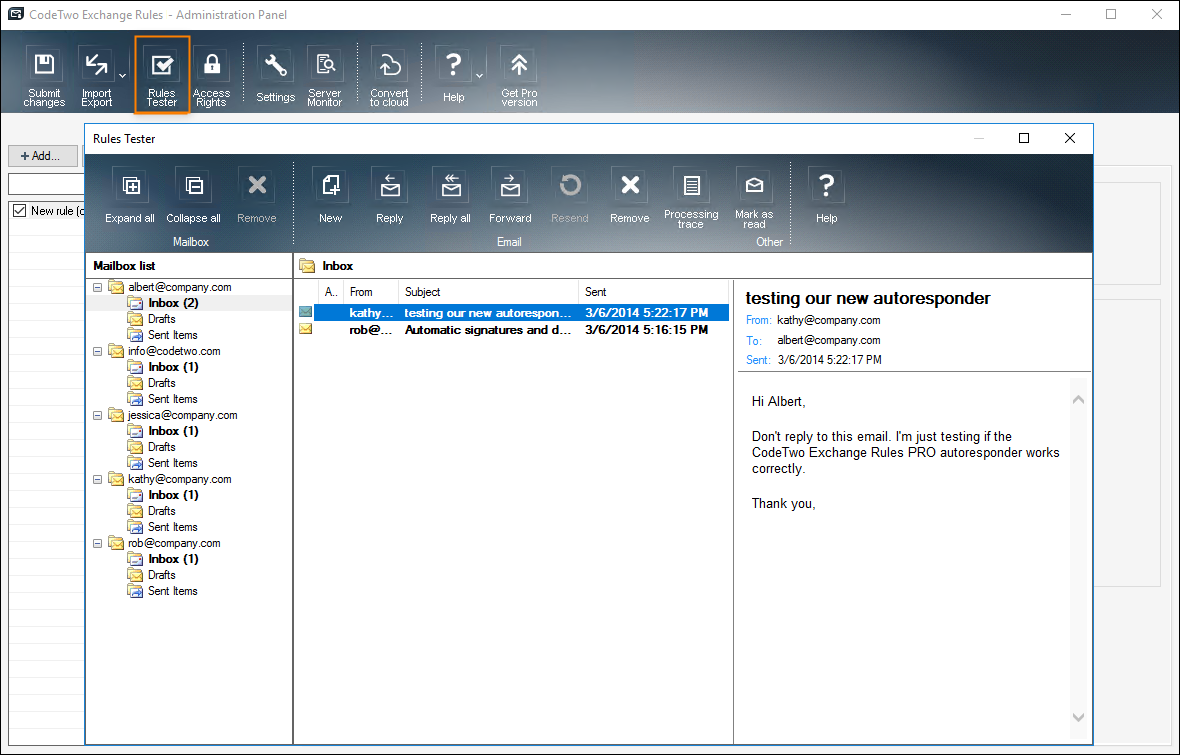
Task: Collapse the kathy@company.com mailbox node
Action: click(97, 479)
